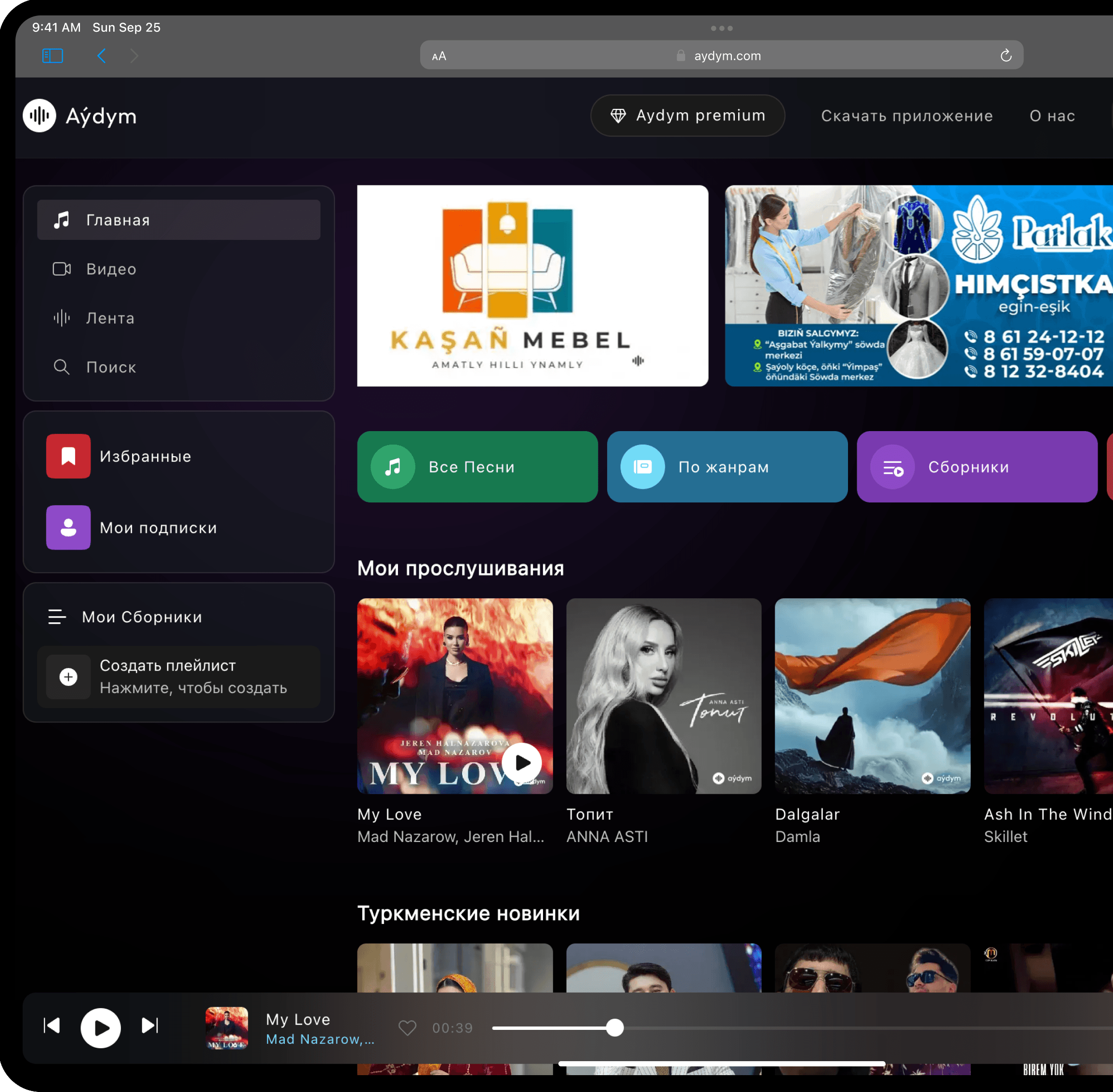Go back with Safari's back arrow
The width and height of the screenshot is (1113, 1092).
102,55
